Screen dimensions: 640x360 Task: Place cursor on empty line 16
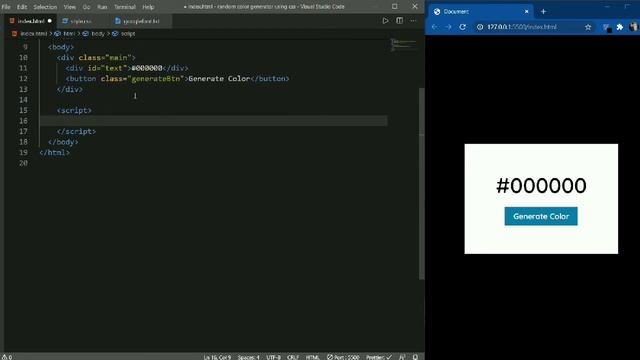point(213,121)
